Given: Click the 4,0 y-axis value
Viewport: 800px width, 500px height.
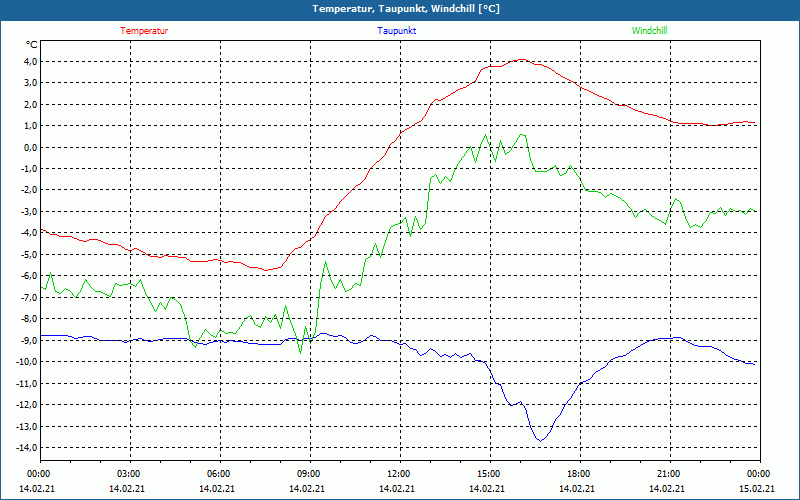Looking at the screenshot, I should pyautogui.click(x=30, y=61).
